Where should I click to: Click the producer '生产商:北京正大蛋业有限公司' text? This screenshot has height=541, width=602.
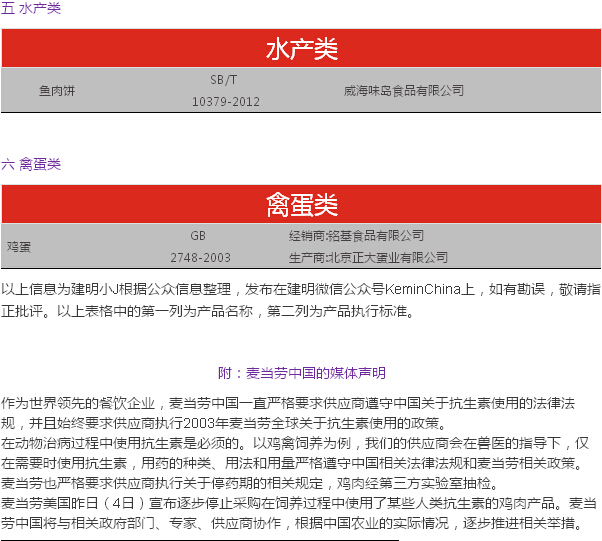(368, 257)
